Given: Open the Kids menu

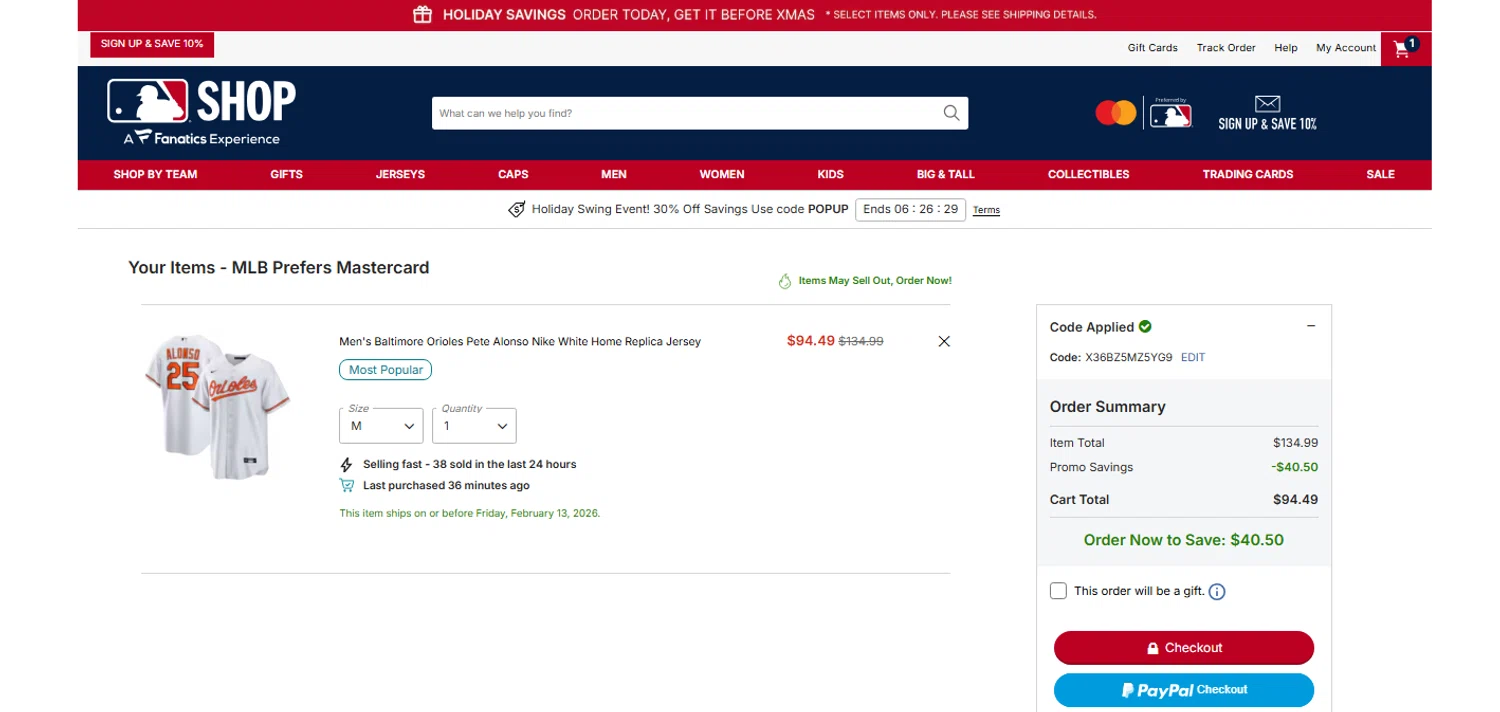Looking at the screenshot, I should tap(830, 174).
